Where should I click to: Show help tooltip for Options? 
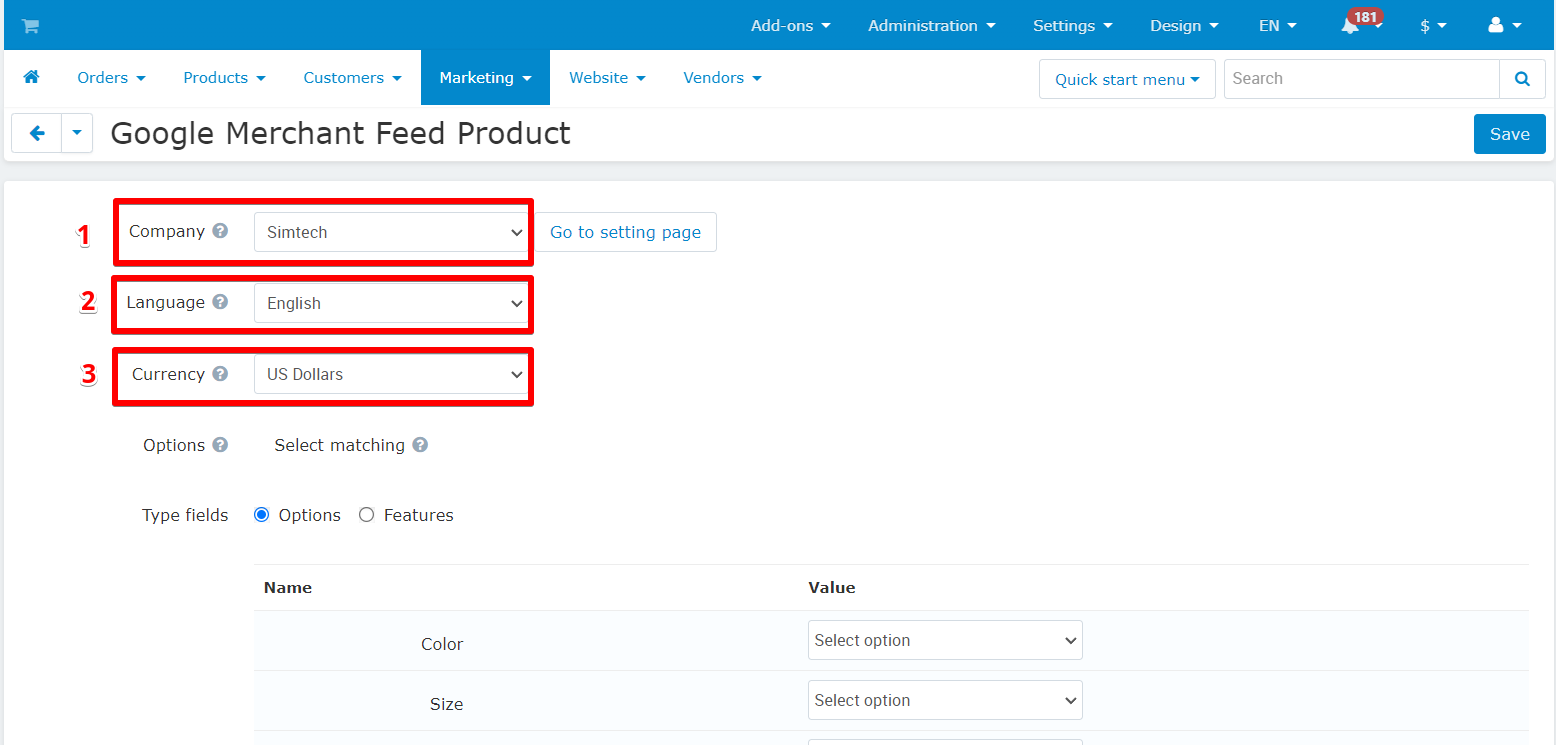(x=220, y=445)
